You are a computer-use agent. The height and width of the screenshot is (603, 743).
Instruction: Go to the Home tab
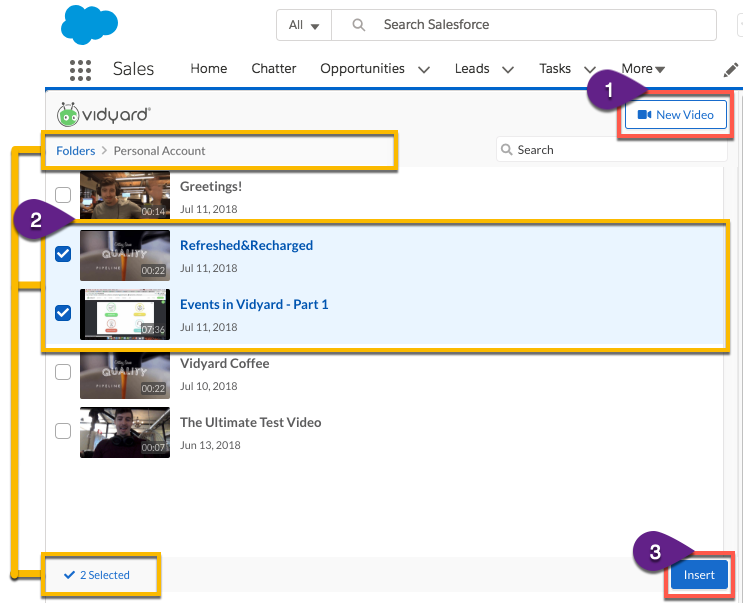(208, 69)
